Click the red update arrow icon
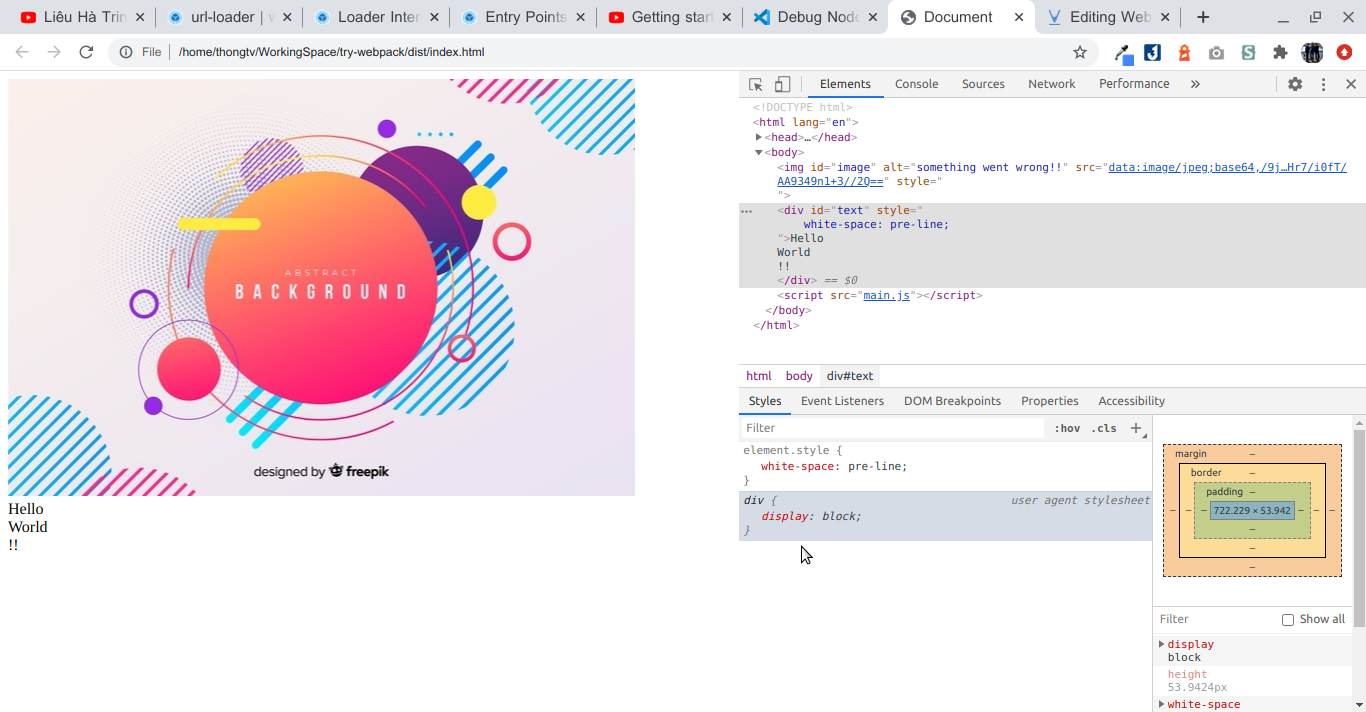 tap(1345, 52)
